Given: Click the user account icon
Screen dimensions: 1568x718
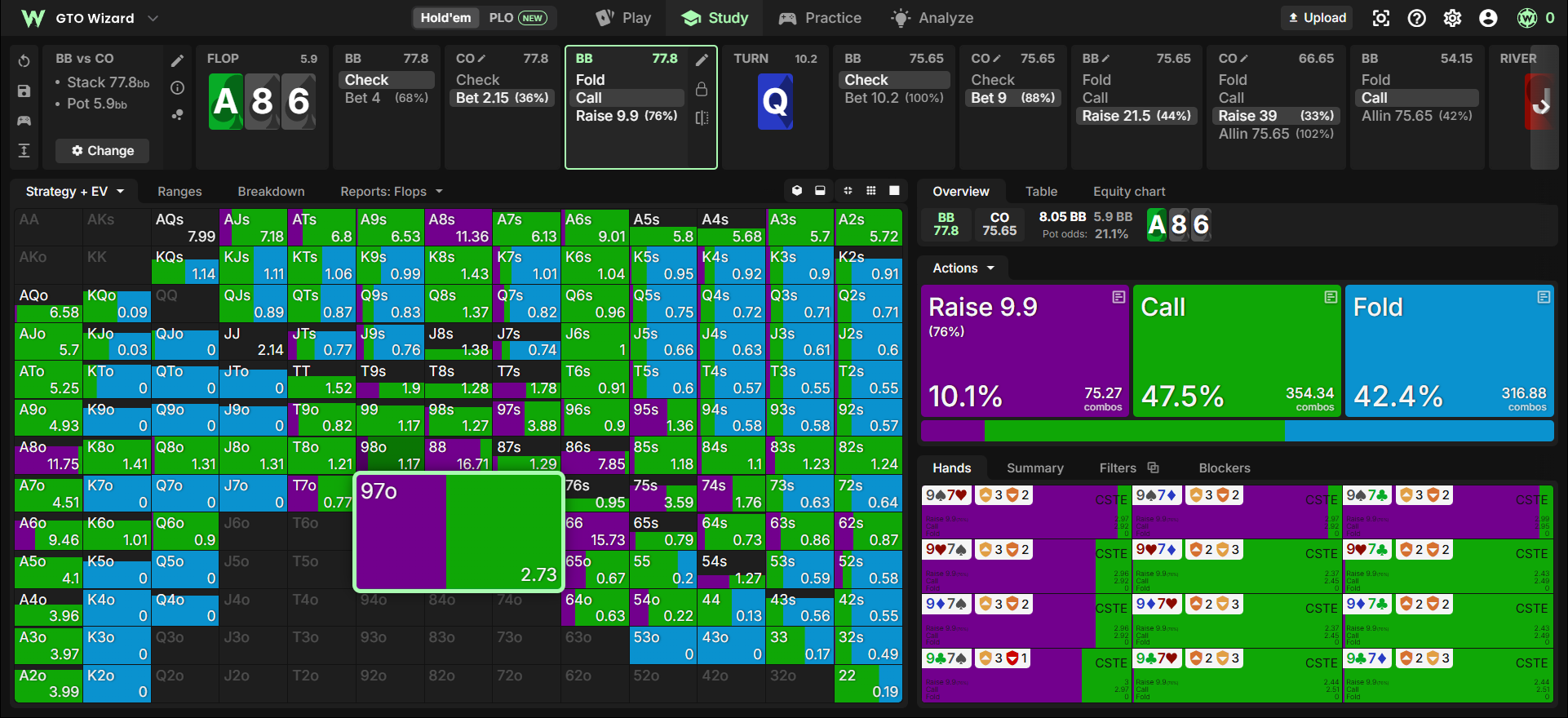Looking at the screenshot, I should [1488, 18].
